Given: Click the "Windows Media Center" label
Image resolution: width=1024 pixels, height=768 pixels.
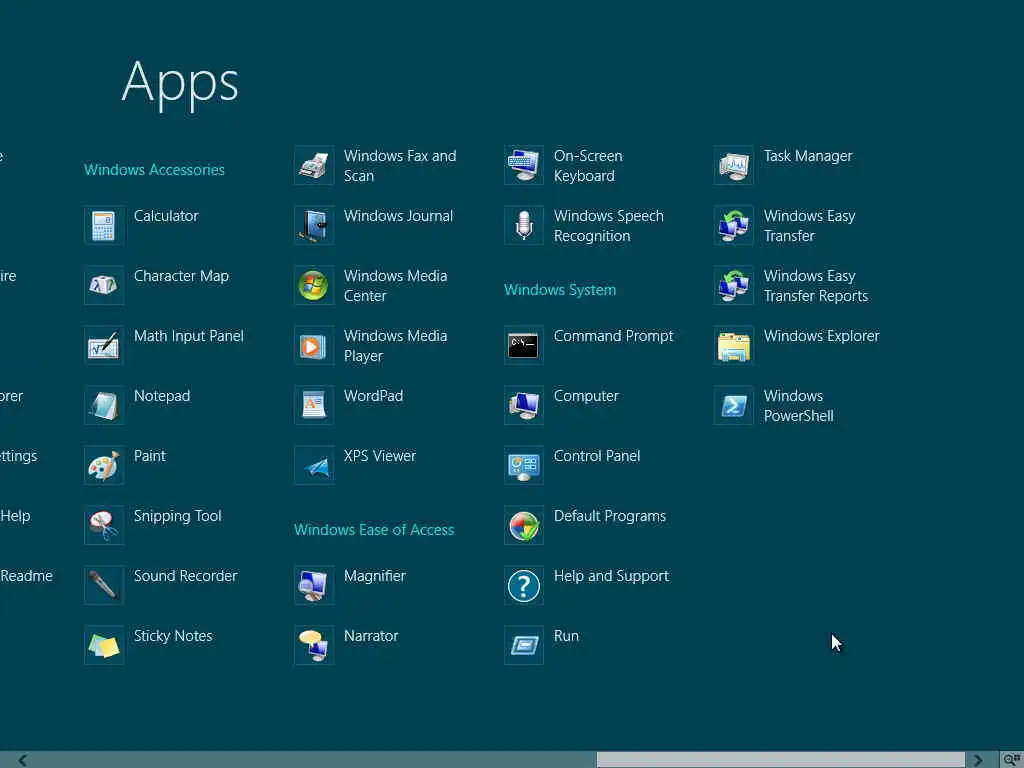Looking at the screenshot, I should (x=396, y=286).
